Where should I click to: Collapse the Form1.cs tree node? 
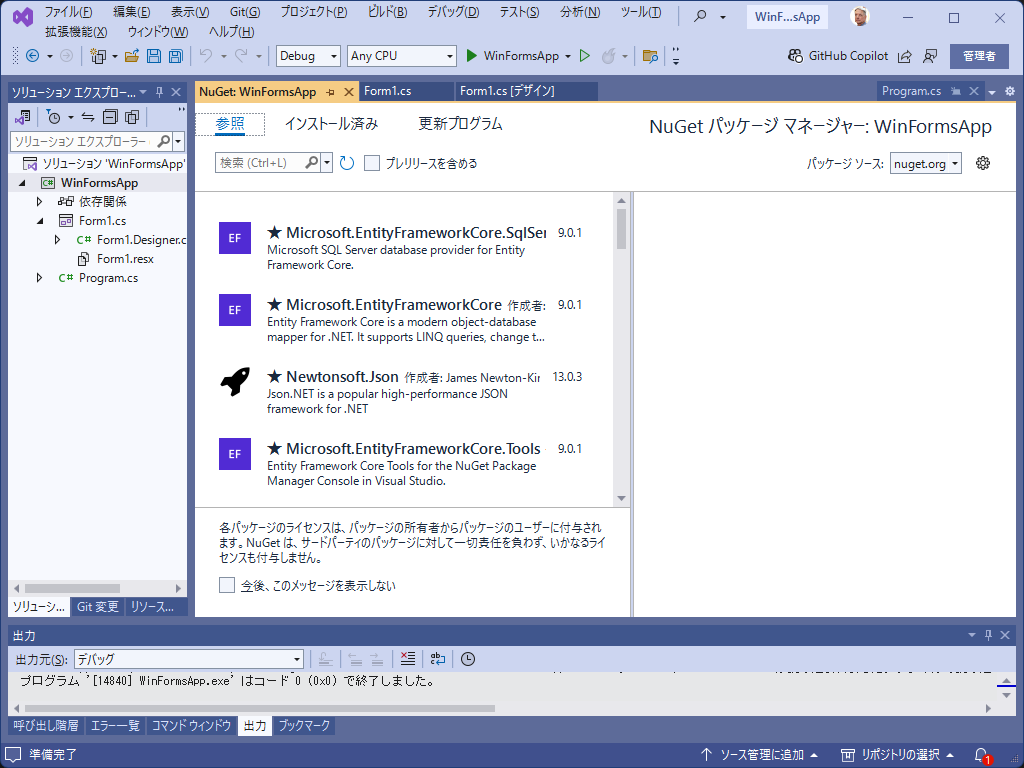[40, 221]
